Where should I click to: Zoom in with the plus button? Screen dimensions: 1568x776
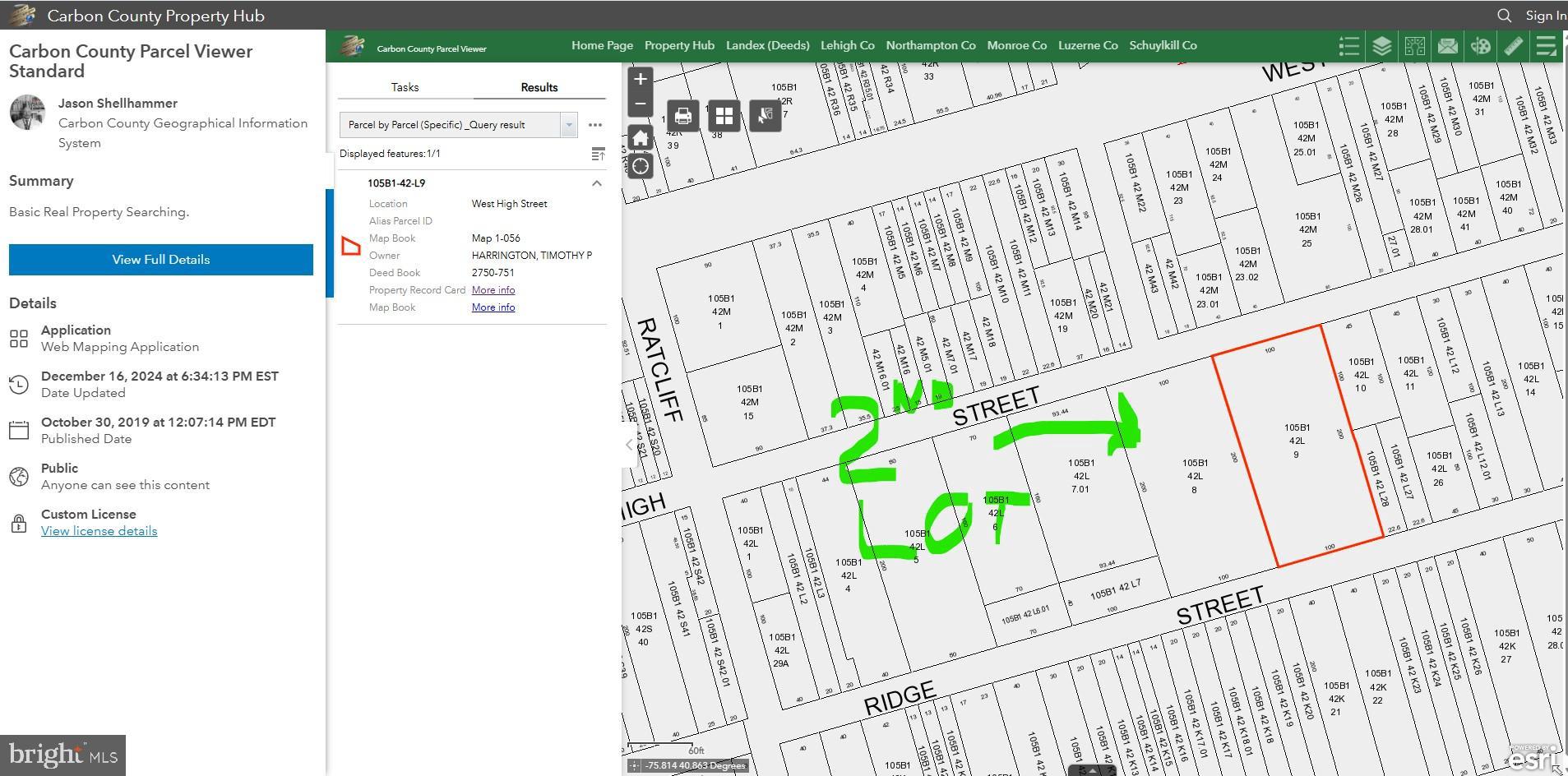640,80
